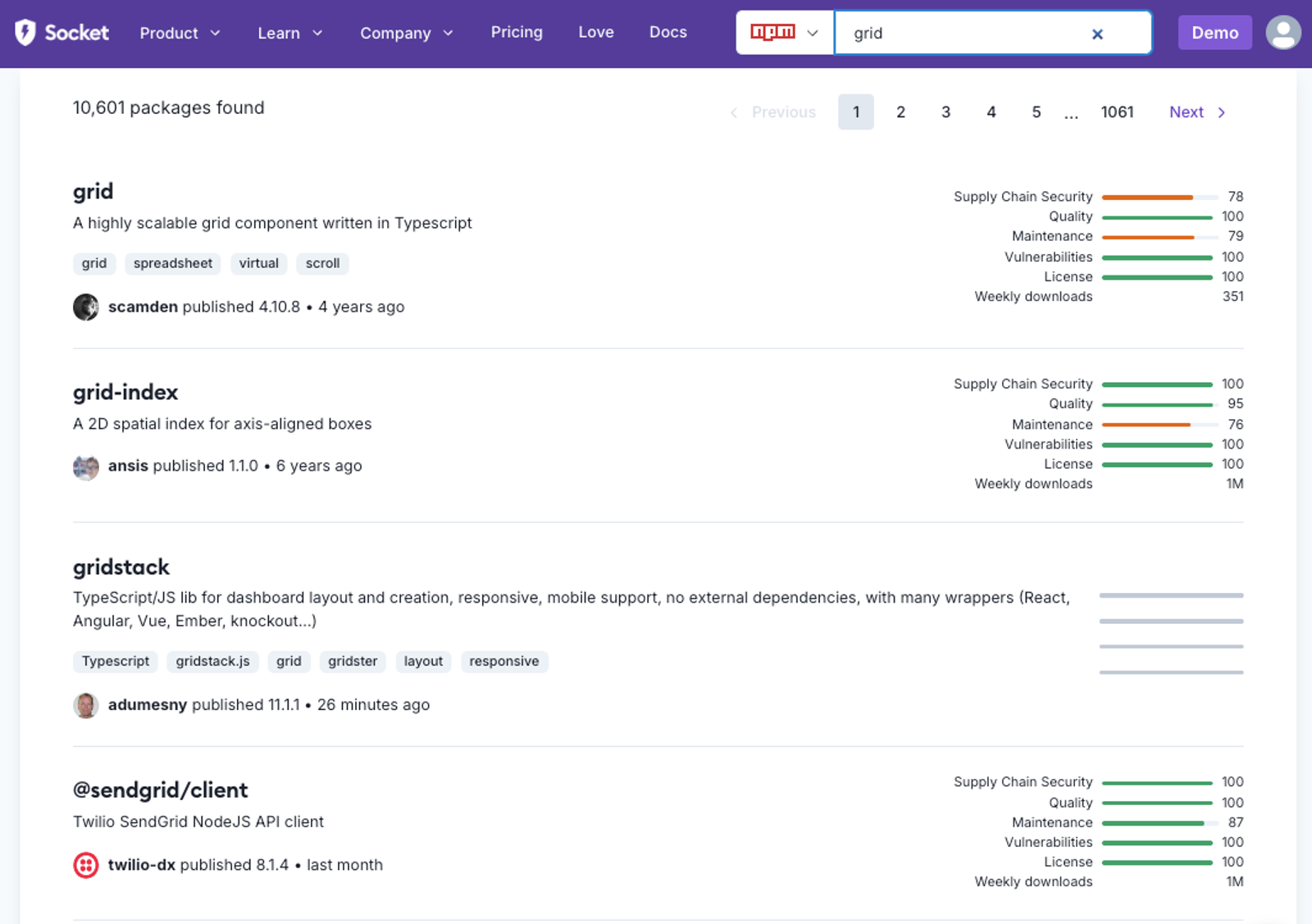Jump to last page 1061

[1117, 112]
